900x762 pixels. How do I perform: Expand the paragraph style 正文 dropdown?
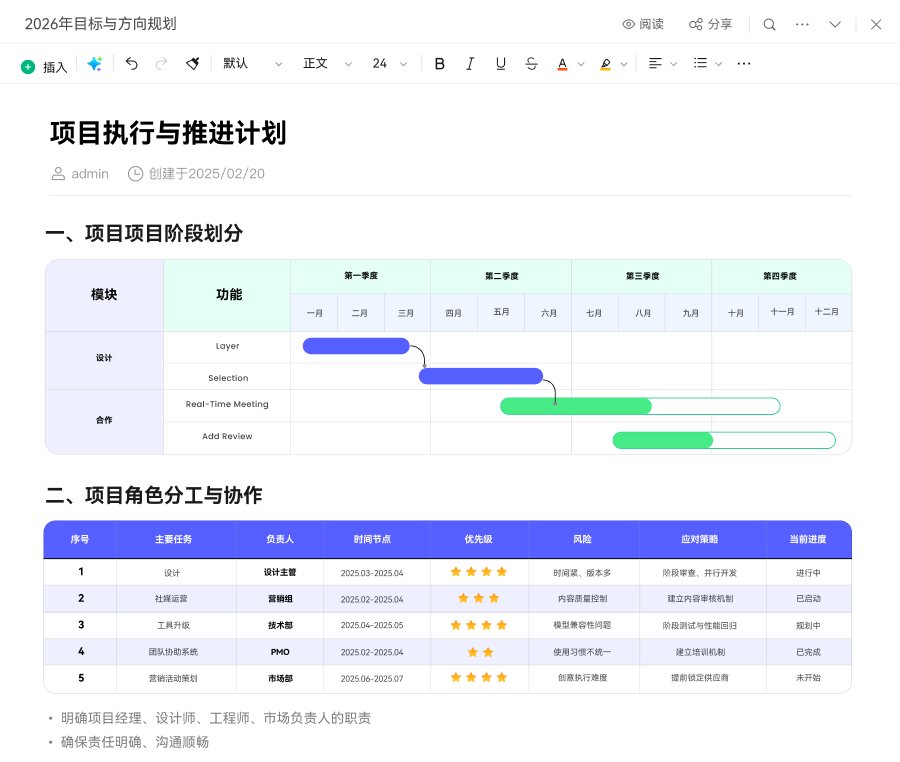click(x=328, y=64)
